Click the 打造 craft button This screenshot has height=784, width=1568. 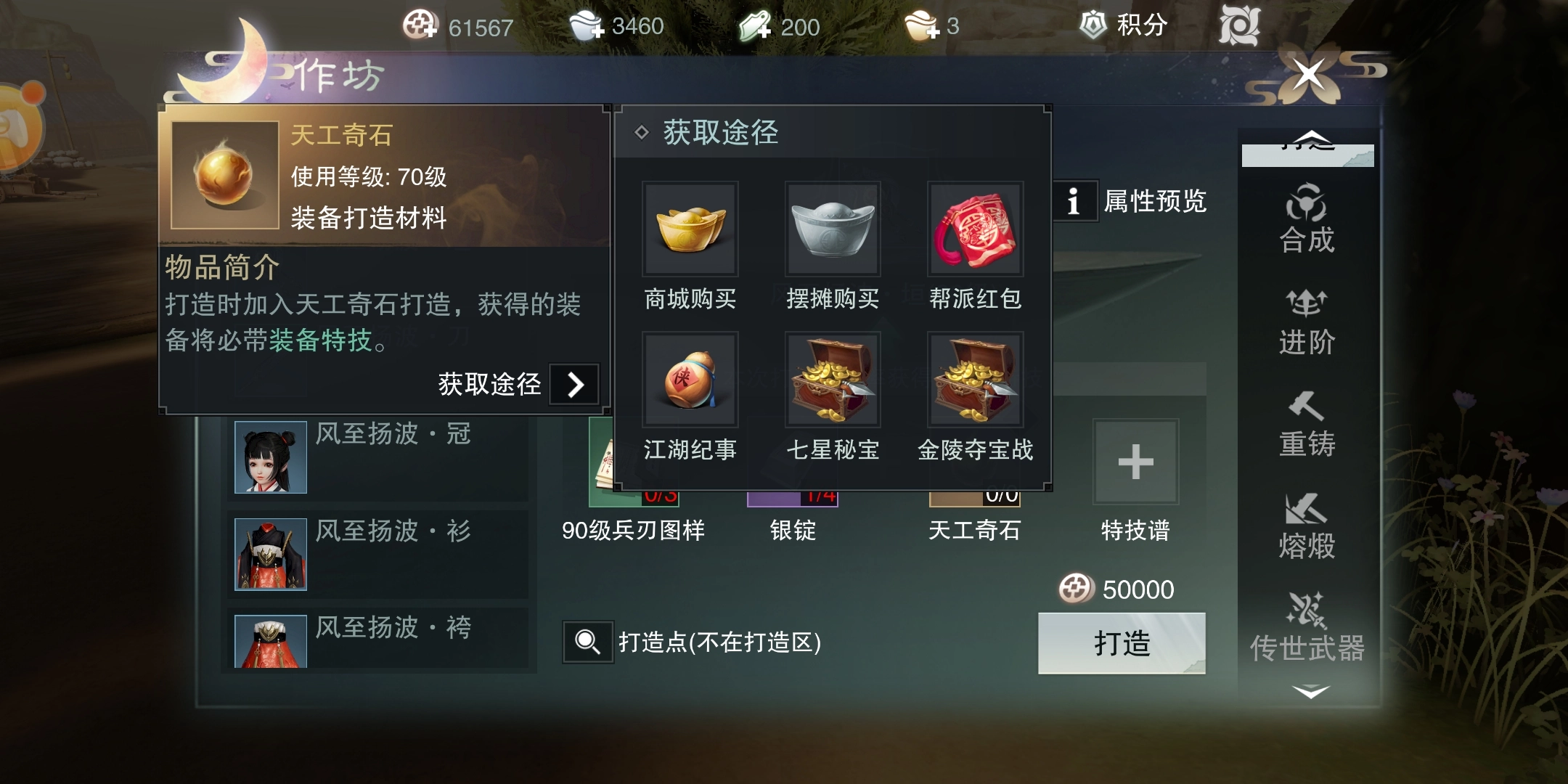1122,643
